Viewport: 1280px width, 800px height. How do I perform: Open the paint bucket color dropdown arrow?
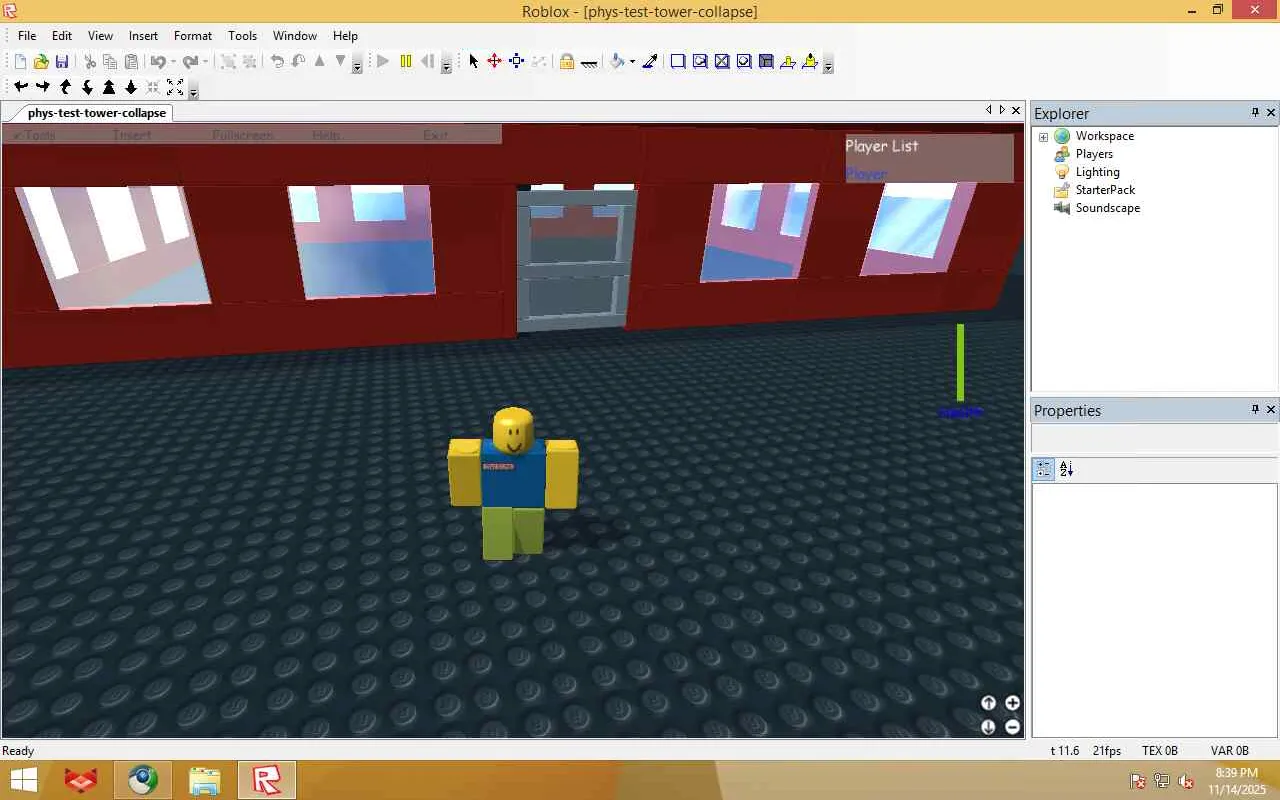(x=632, y=62)
